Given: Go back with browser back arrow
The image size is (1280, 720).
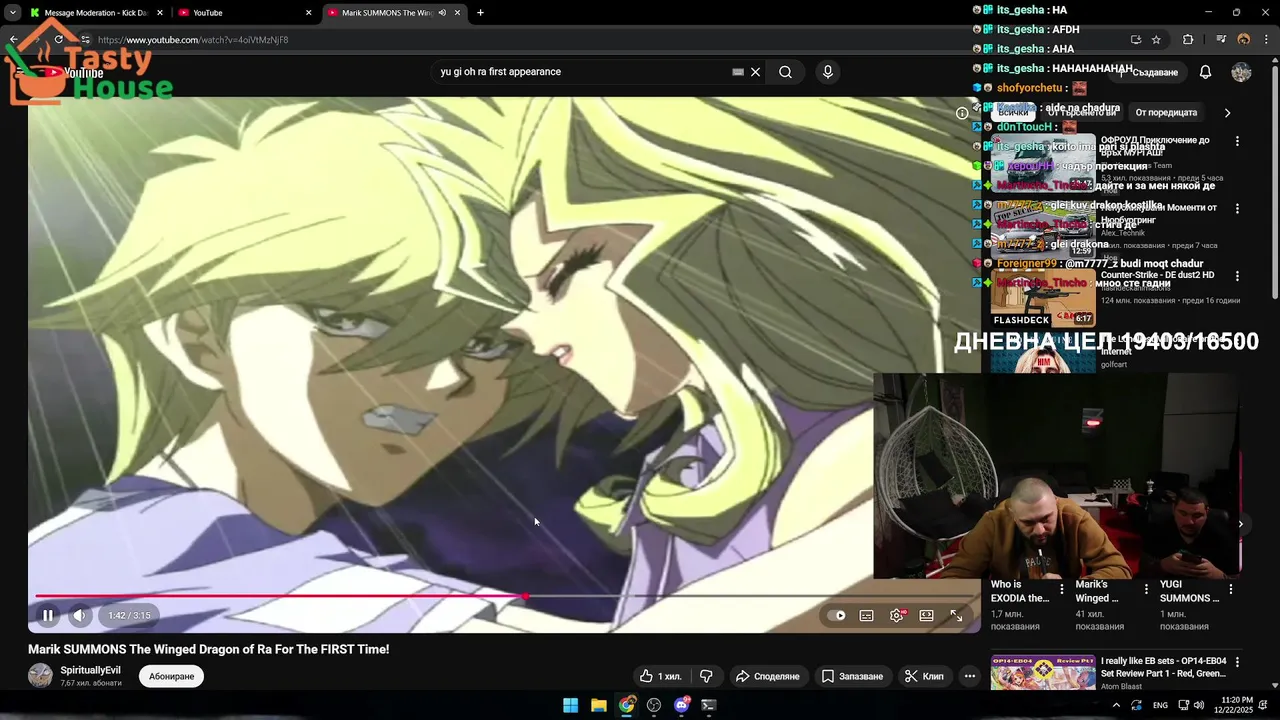Looking at the screenshot, I should pos(13,40).
